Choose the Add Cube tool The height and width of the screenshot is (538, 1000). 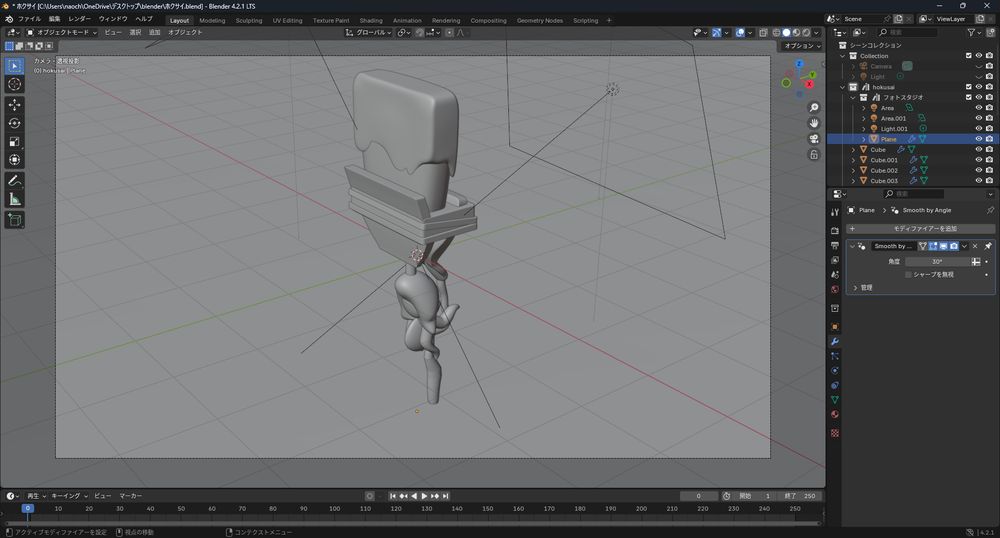15,219
